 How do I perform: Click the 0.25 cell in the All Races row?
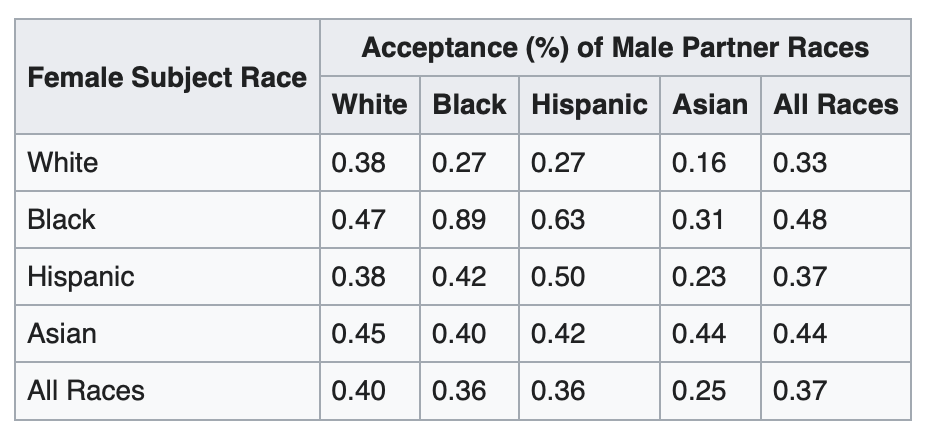click(x=699, y=390)
